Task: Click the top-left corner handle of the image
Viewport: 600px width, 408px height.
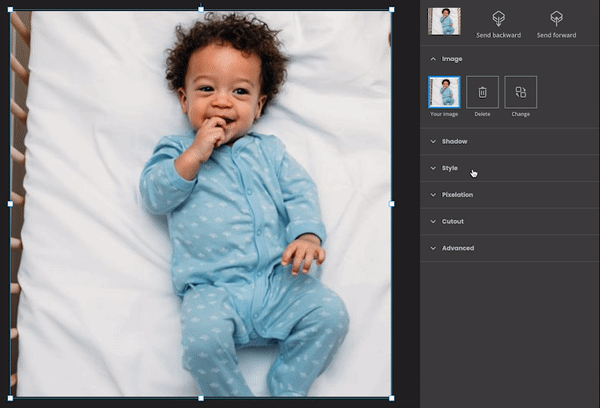Action: pyautogui.click(x=11, y=10)
